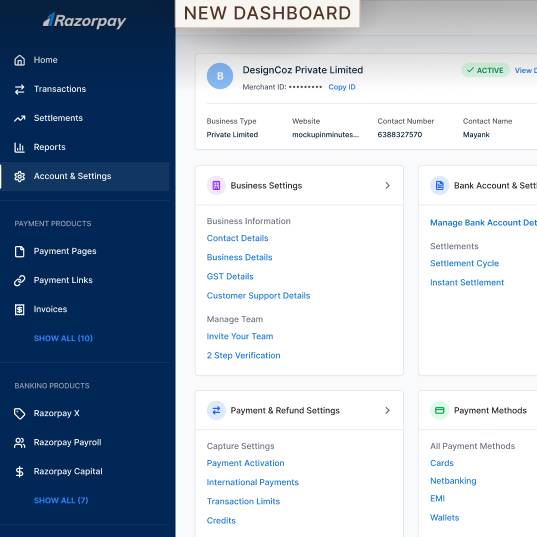Click the Payment Pages document icon
Screen dimensions: 537x537
tap(20, 251)
